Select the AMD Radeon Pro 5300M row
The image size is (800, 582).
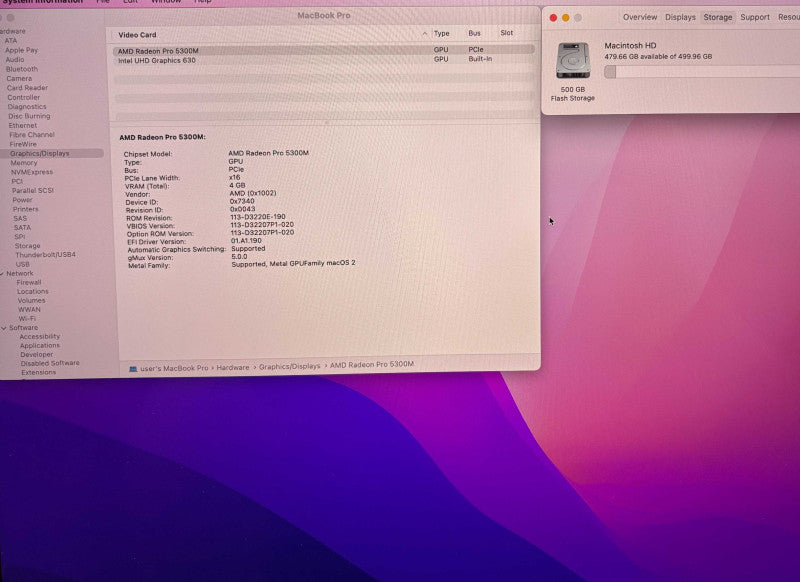pos(324,50)
